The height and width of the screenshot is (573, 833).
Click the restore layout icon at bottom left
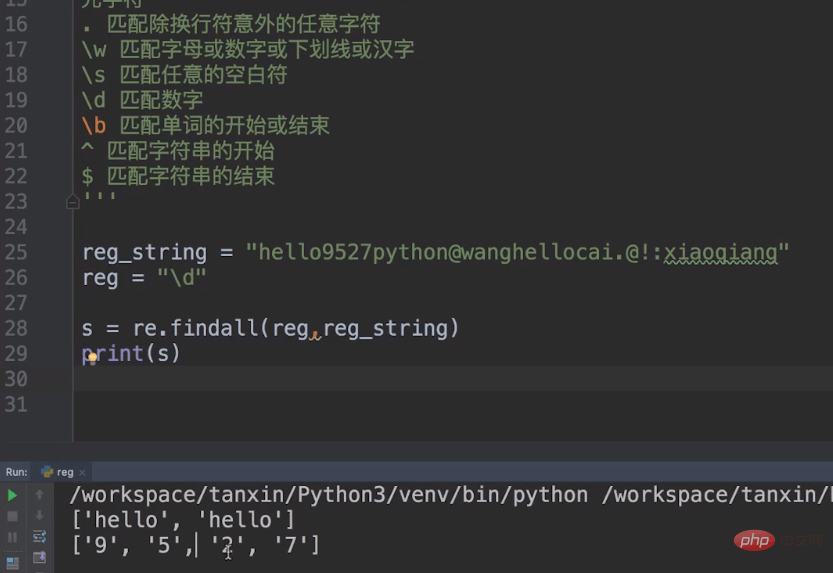point(12,562)
